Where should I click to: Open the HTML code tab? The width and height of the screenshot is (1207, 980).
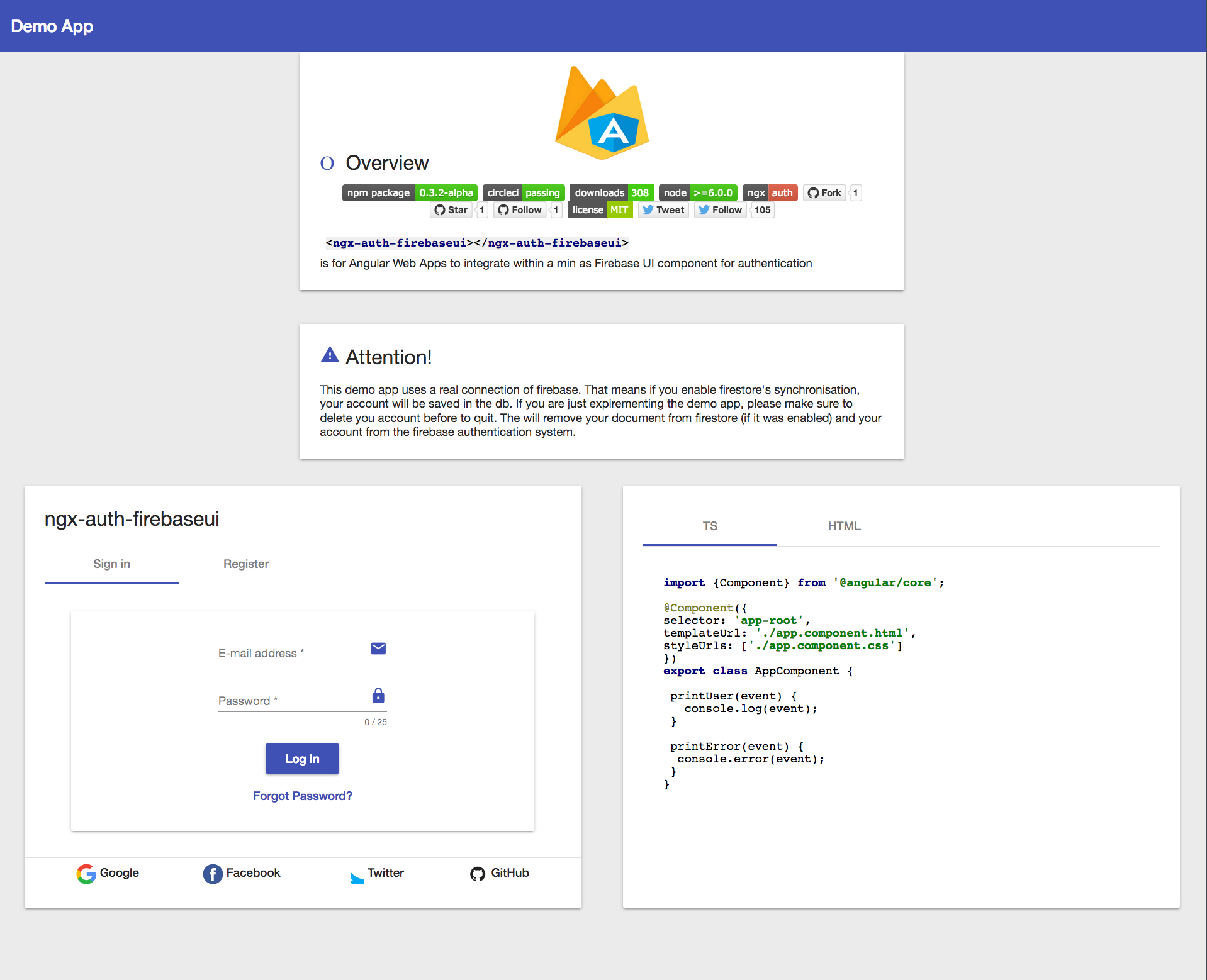click(845, 526)
